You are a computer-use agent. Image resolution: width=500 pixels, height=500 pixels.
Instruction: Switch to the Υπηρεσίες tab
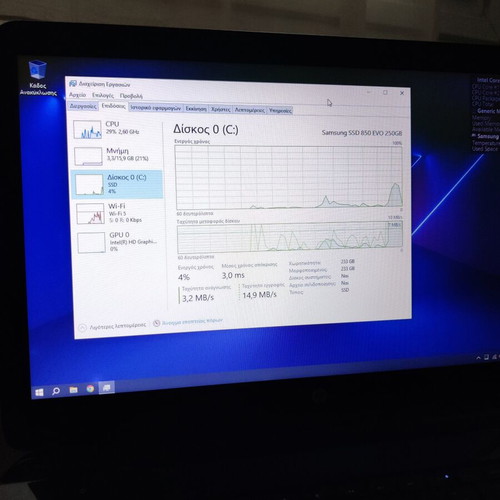coord(280,110)
